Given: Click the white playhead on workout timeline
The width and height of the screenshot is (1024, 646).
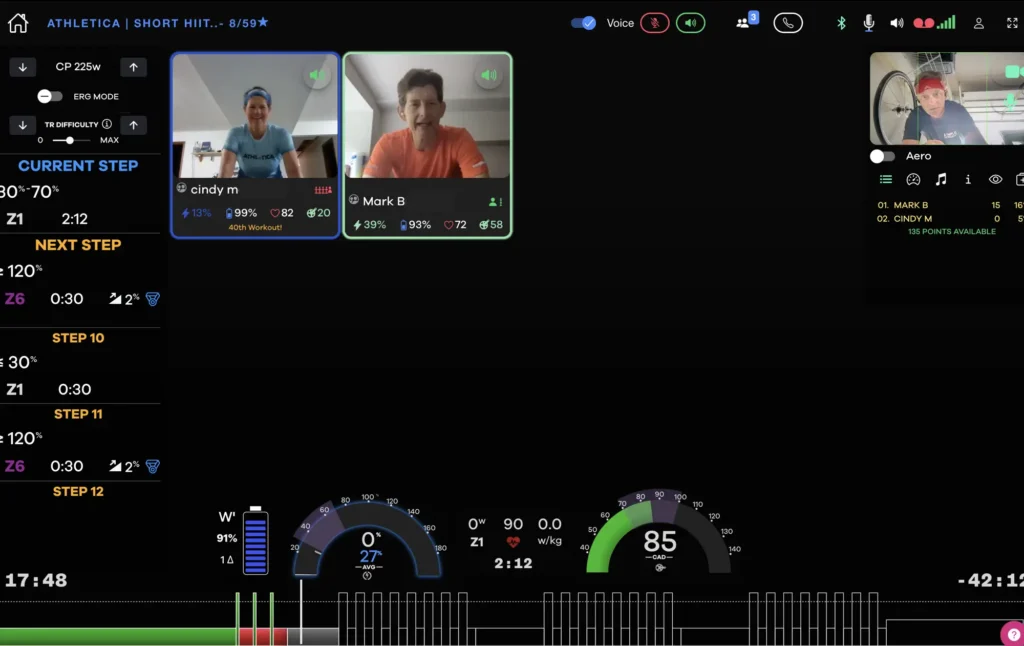Looking at the screenshot, I should pos(301,611).
